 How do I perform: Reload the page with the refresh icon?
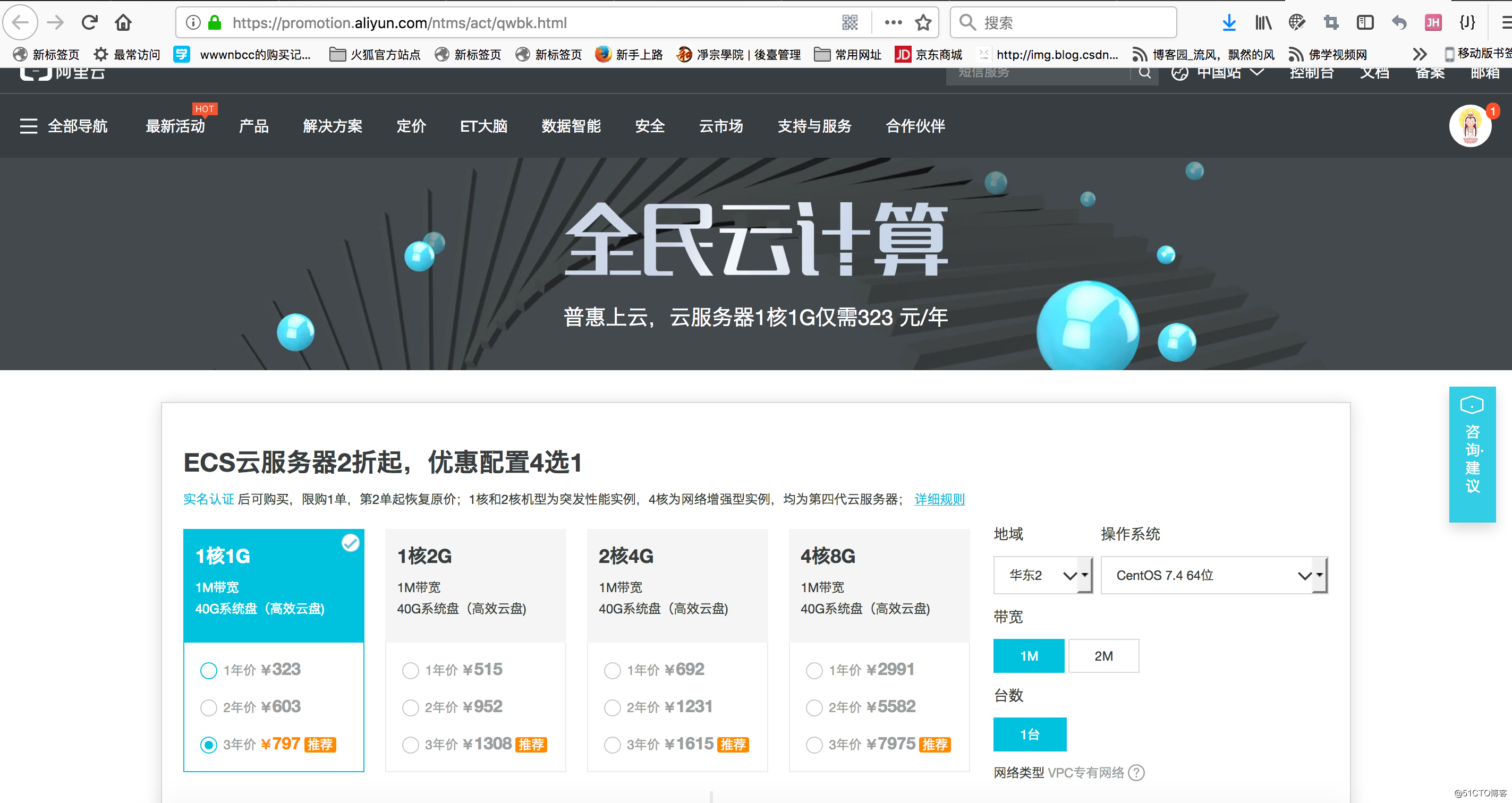89,23
